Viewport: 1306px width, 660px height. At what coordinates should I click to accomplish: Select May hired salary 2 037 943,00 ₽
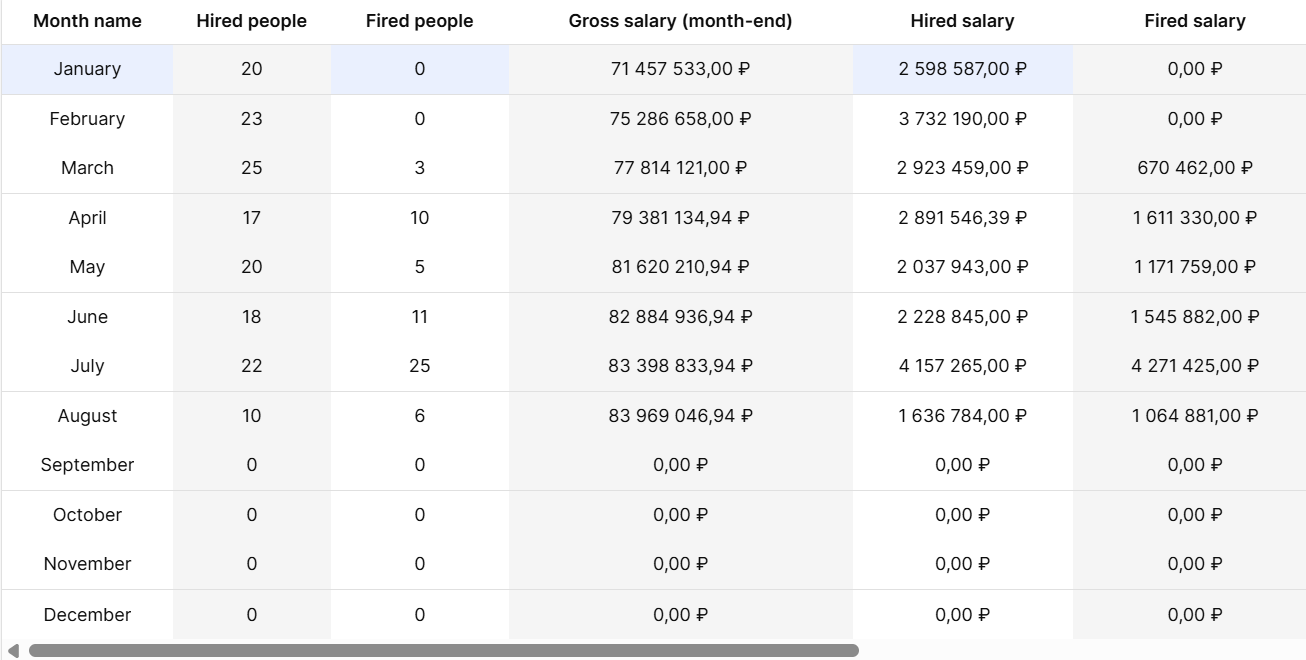(962, 267)
